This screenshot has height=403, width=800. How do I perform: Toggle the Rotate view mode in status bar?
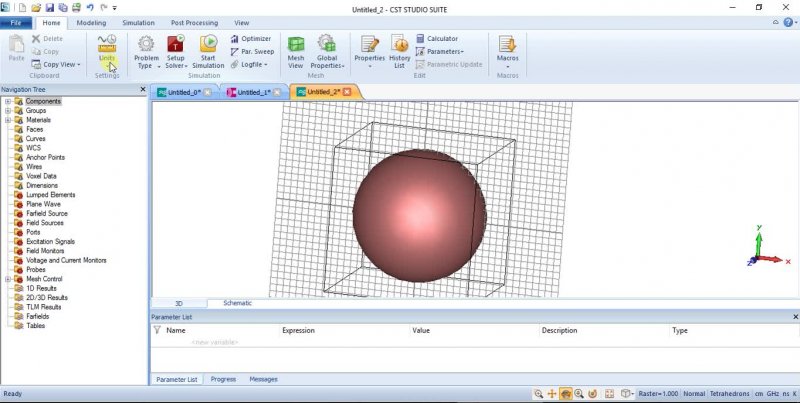pyautogui.click(x=565, y=394)
